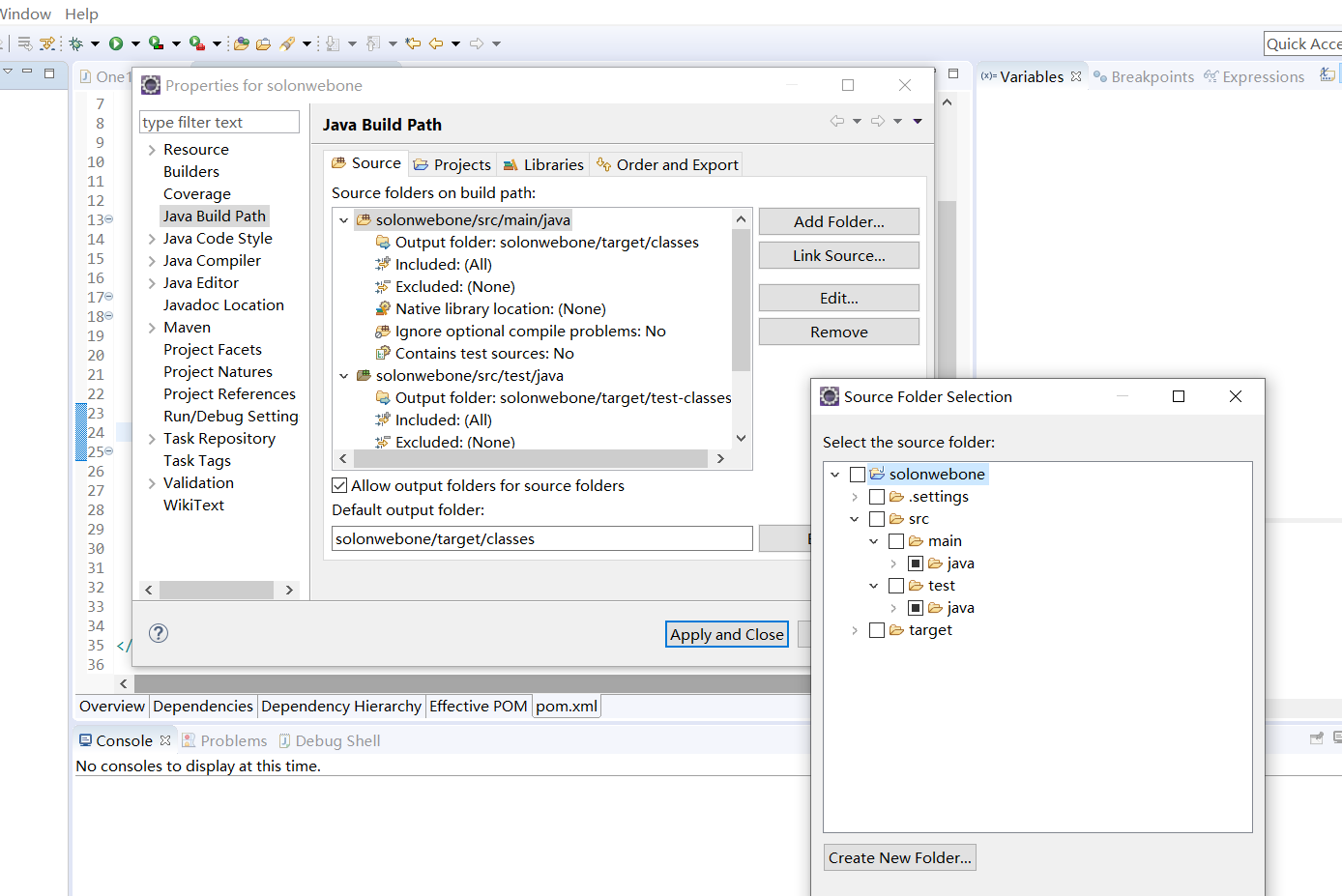Switch to the Order and Export tab
Image resolution: width=1342 pixels, height=896 pixels.
click(667, 164)
